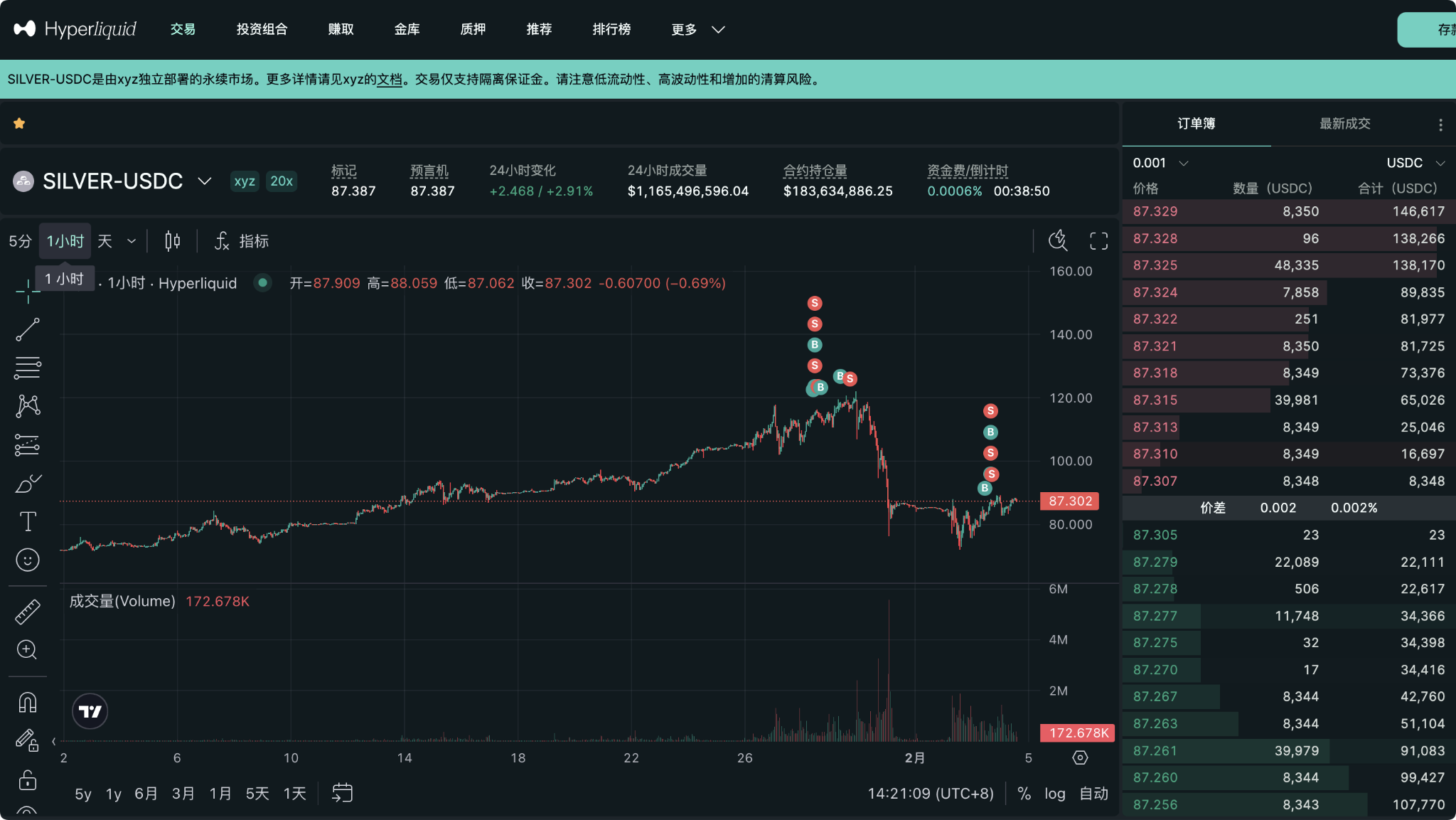Toggle log scale on the price axis
This screenshot has width=1456, height=820.
(1055, 794)
